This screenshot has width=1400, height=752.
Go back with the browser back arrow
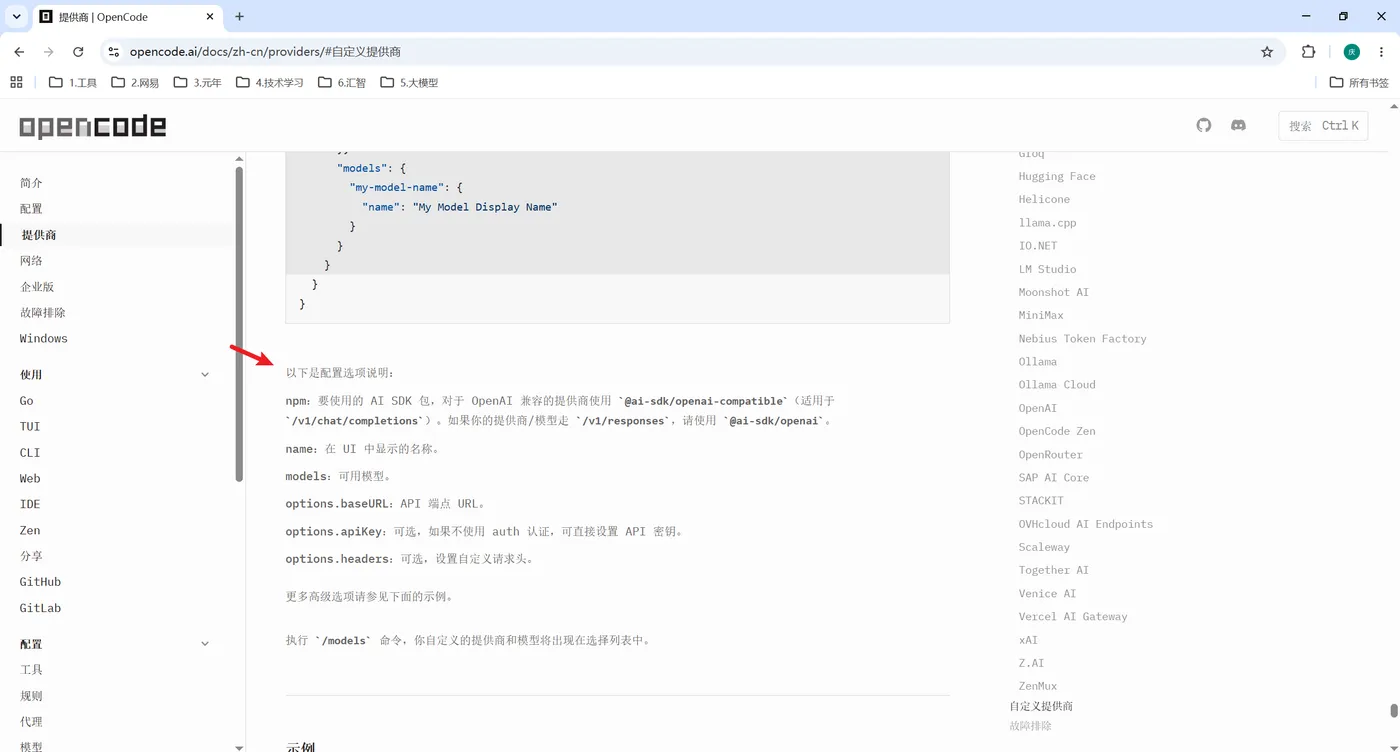click(x=19, y=52)
